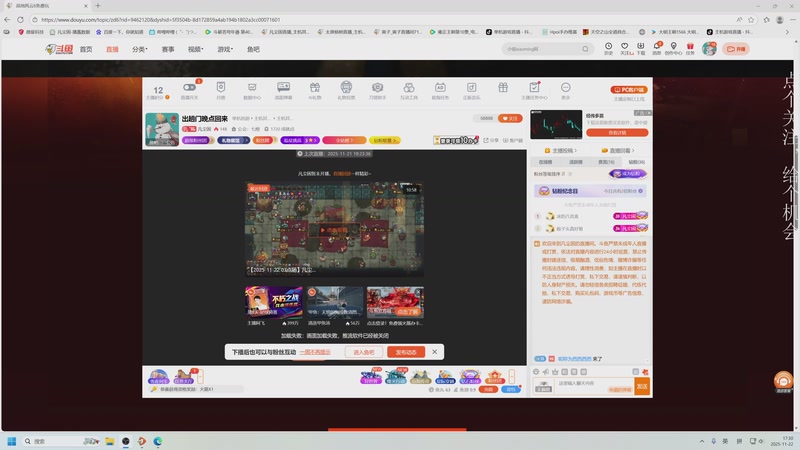The image size is (800, 450).
Task: Click the orange send button in chat
Action: 642,386
